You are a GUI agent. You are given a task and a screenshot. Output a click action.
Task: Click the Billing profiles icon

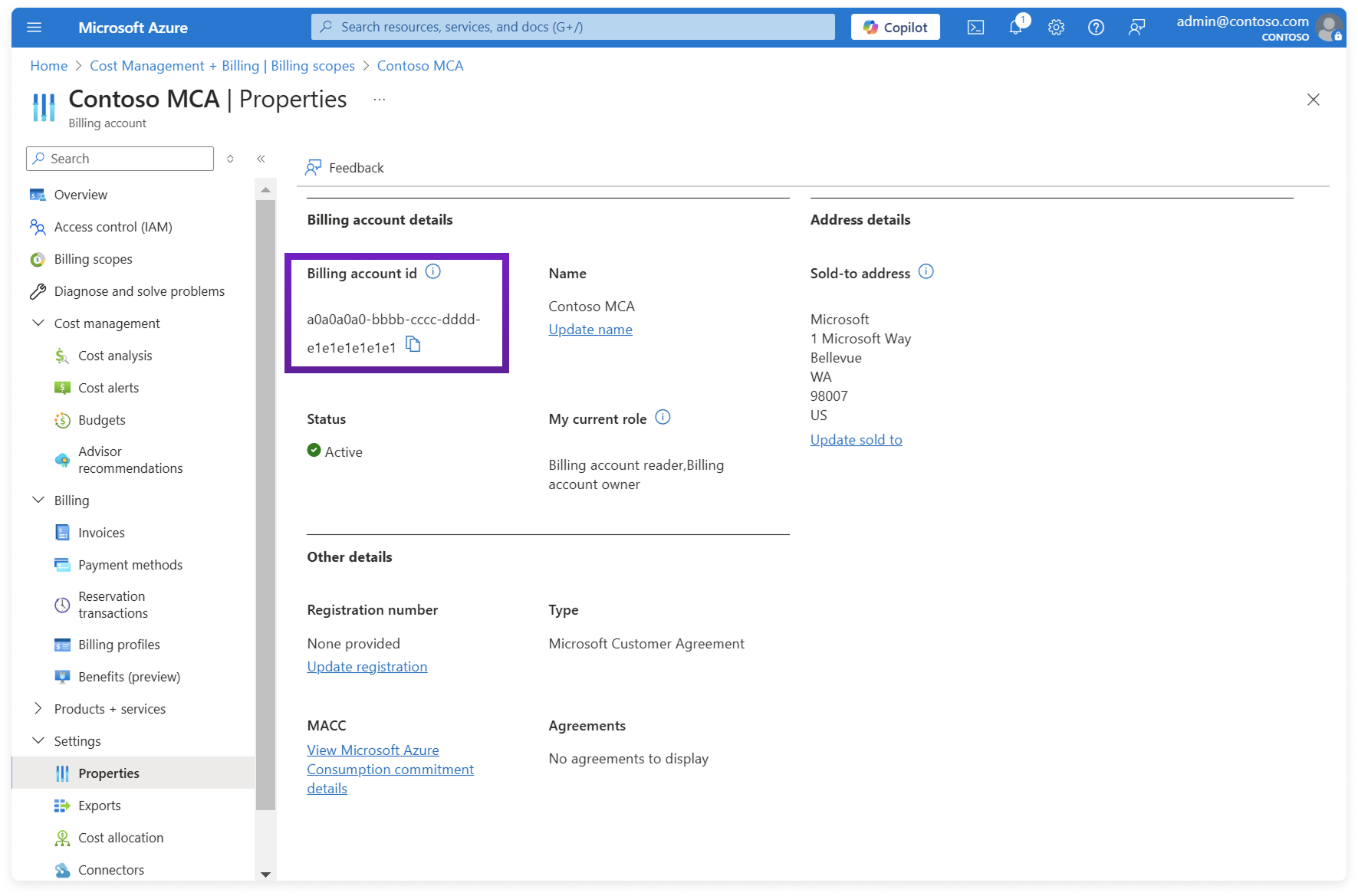62,645
